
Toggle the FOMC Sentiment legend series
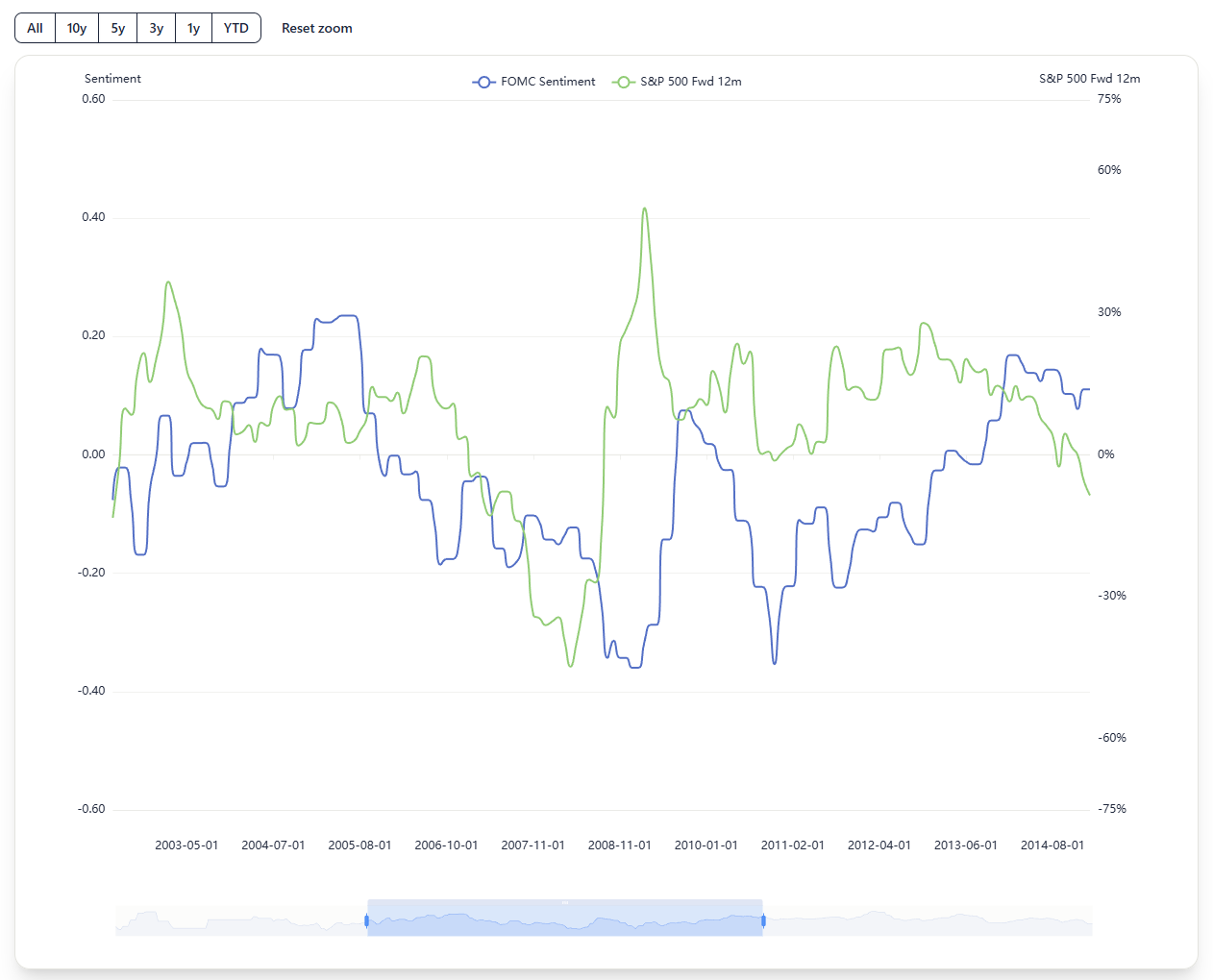click(x=534, y=82)
